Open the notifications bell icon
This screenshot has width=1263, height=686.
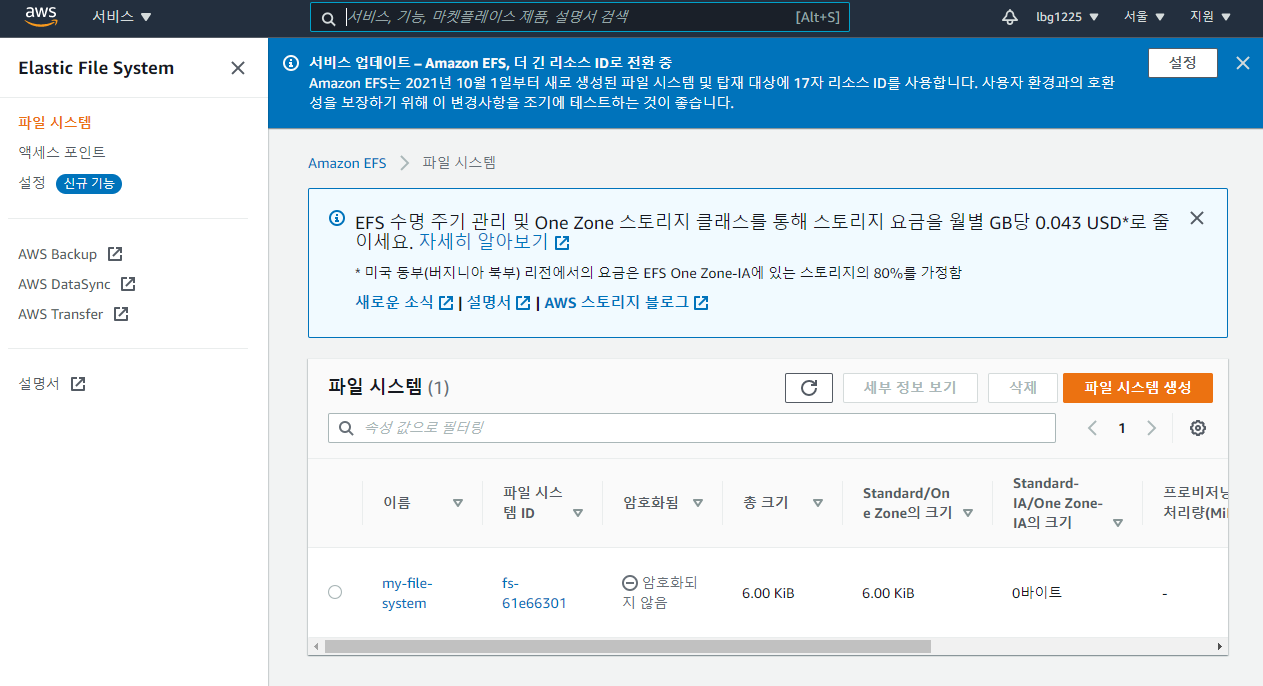(x=1010, y=17)
